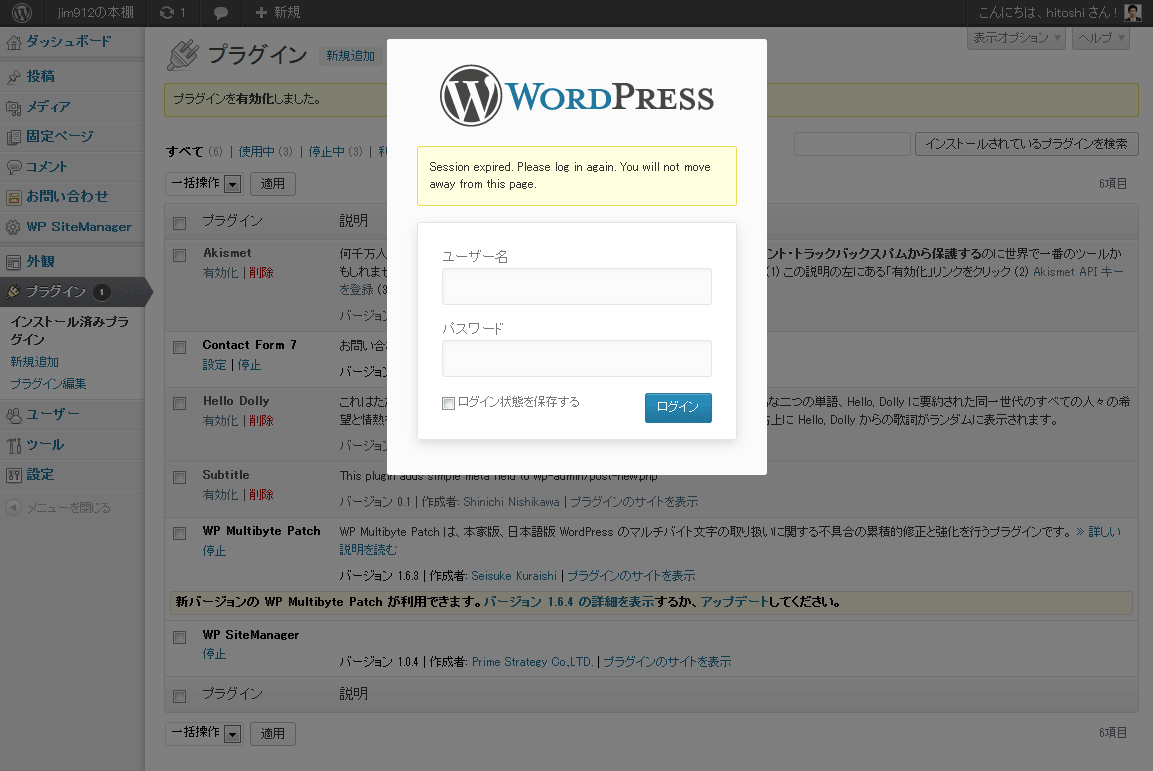This screenshot has width=1153, height=771.
Task: Click the Tools icon in sidebar
Action: pyautogui.click(x=14, y=445)
